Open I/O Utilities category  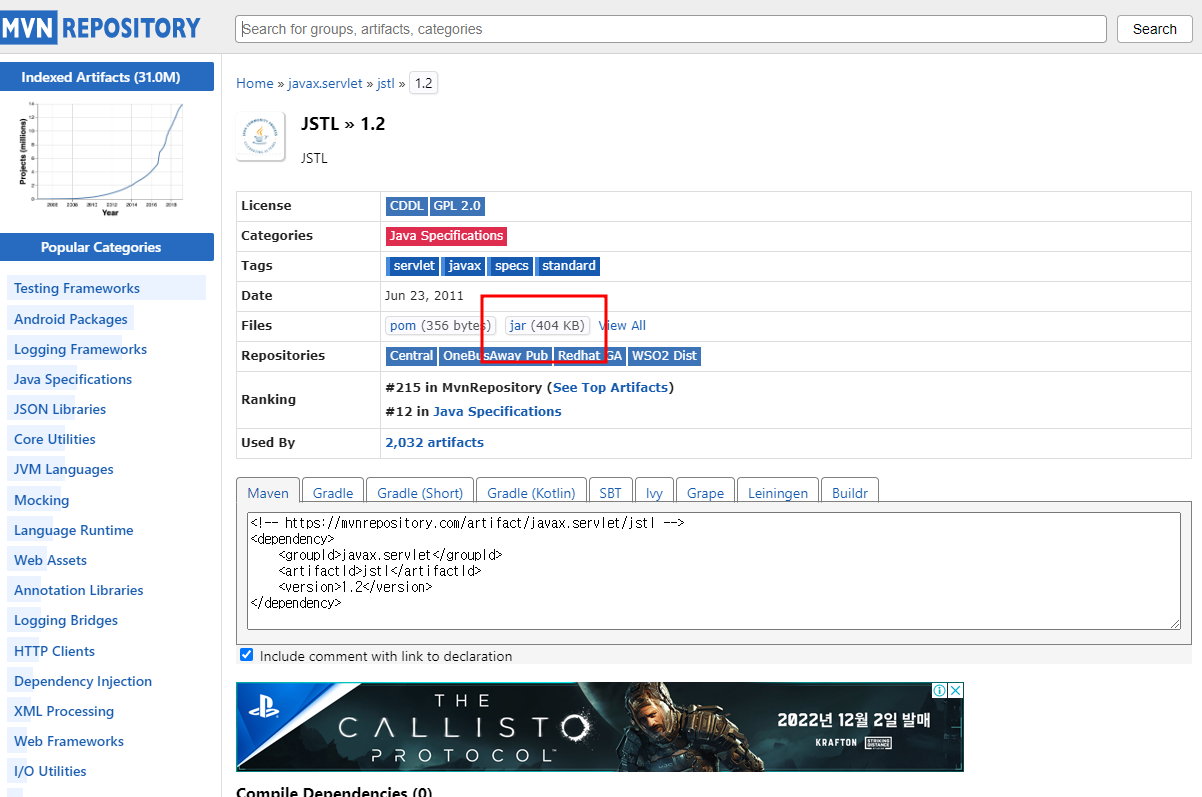click(50, 771)
